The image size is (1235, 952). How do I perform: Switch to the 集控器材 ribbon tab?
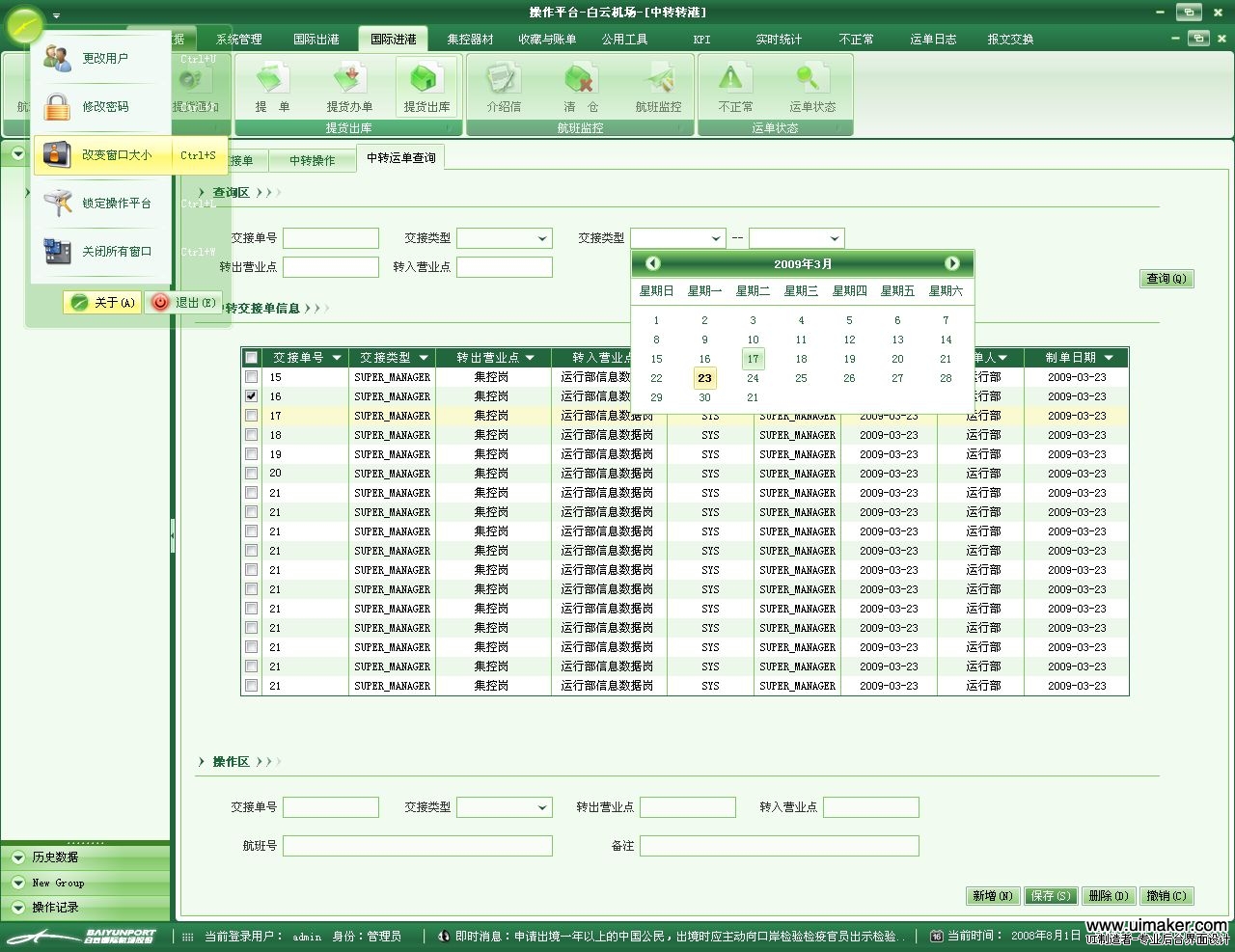click(471, 40)
